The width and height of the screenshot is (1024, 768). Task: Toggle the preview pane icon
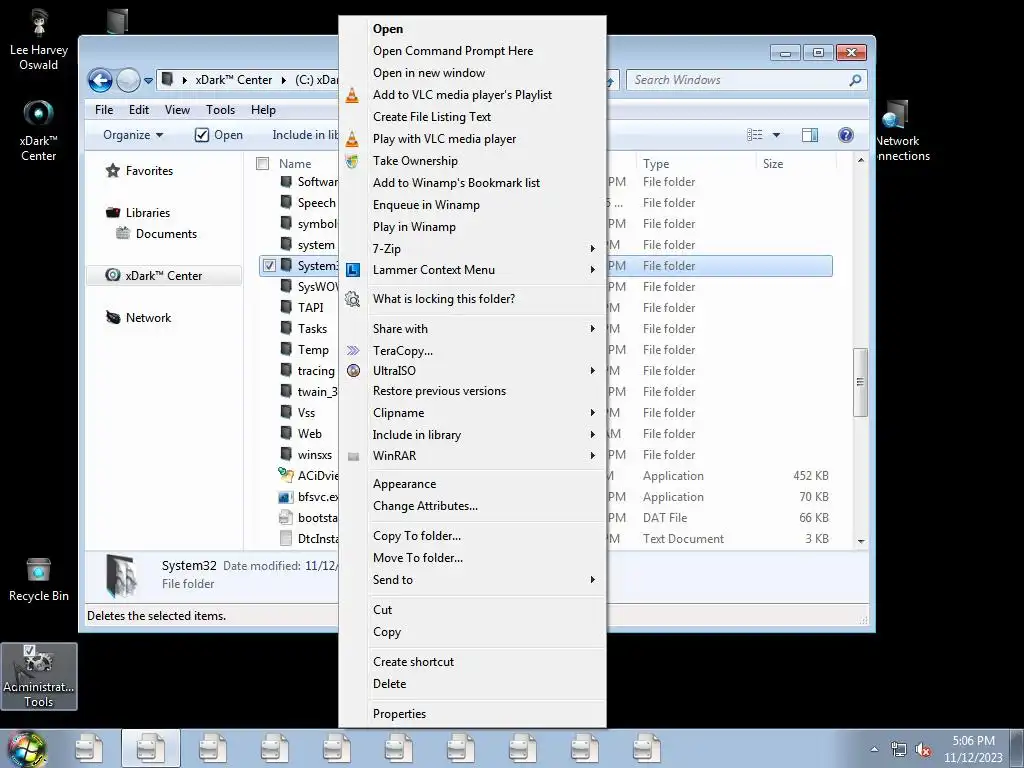[x=810, y=135]
